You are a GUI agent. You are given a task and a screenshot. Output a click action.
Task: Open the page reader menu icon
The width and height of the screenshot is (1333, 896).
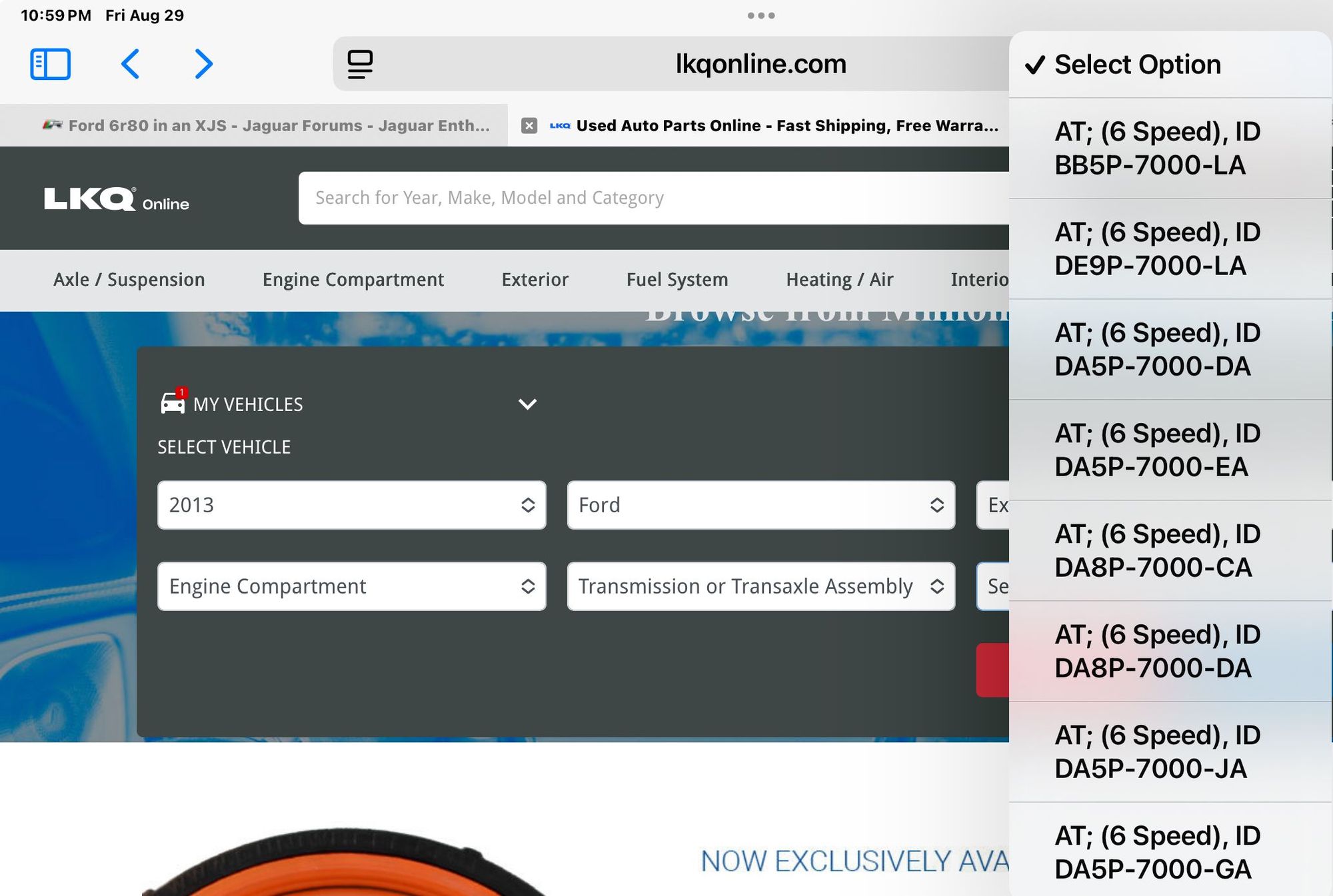[x=360, y=64]
